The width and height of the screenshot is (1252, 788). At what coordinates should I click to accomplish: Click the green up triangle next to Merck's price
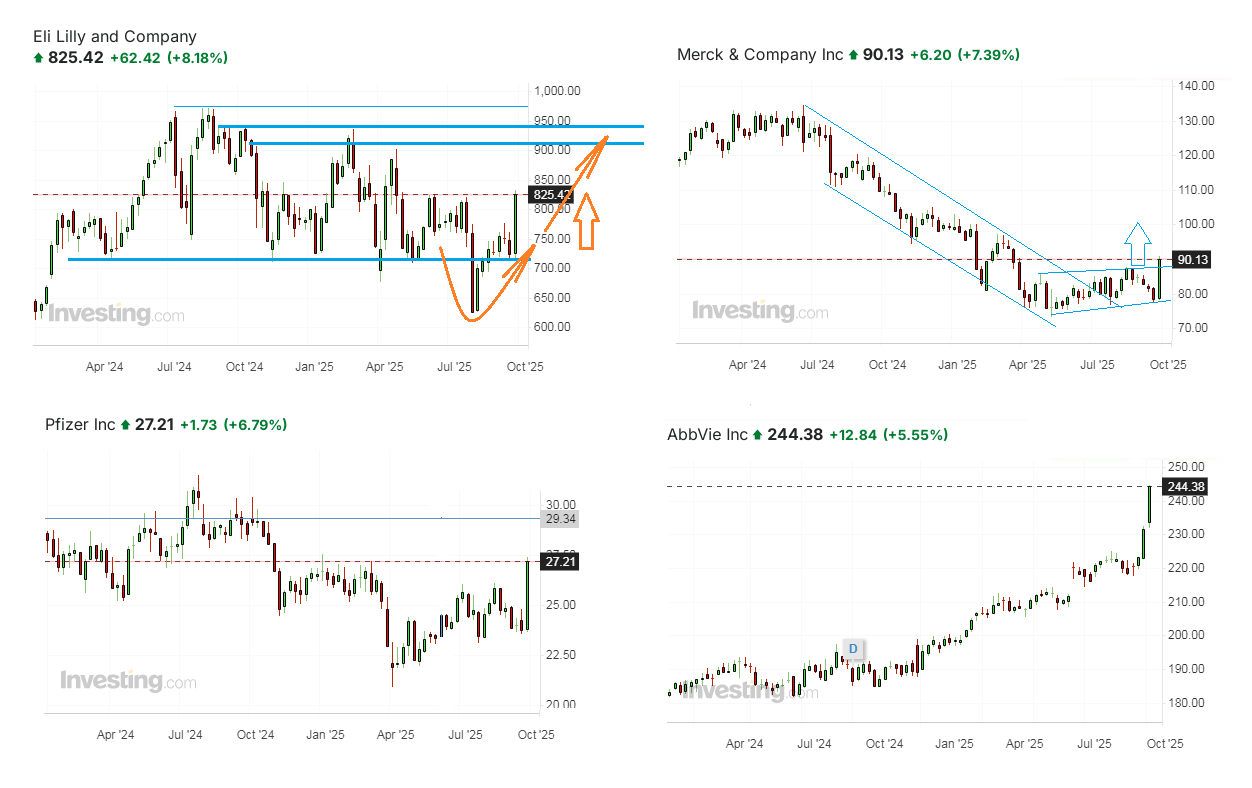tap(853, 55)
